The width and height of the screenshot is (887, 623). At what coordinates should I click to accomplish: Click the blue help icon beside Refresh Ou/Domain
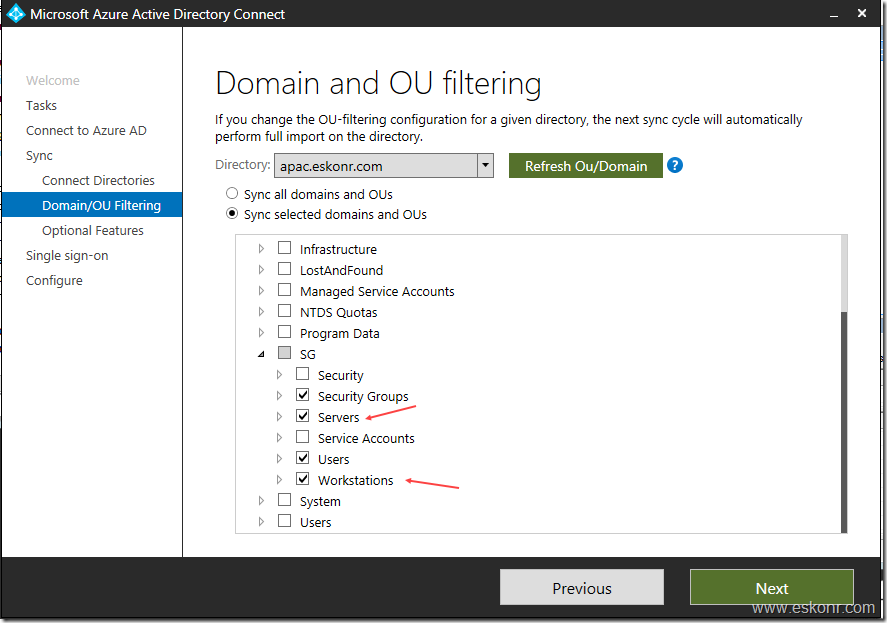(675, 165)
